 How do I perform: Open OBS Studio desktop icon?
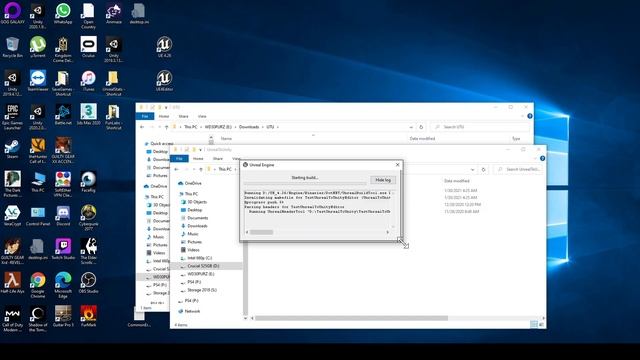click(88, 283)
